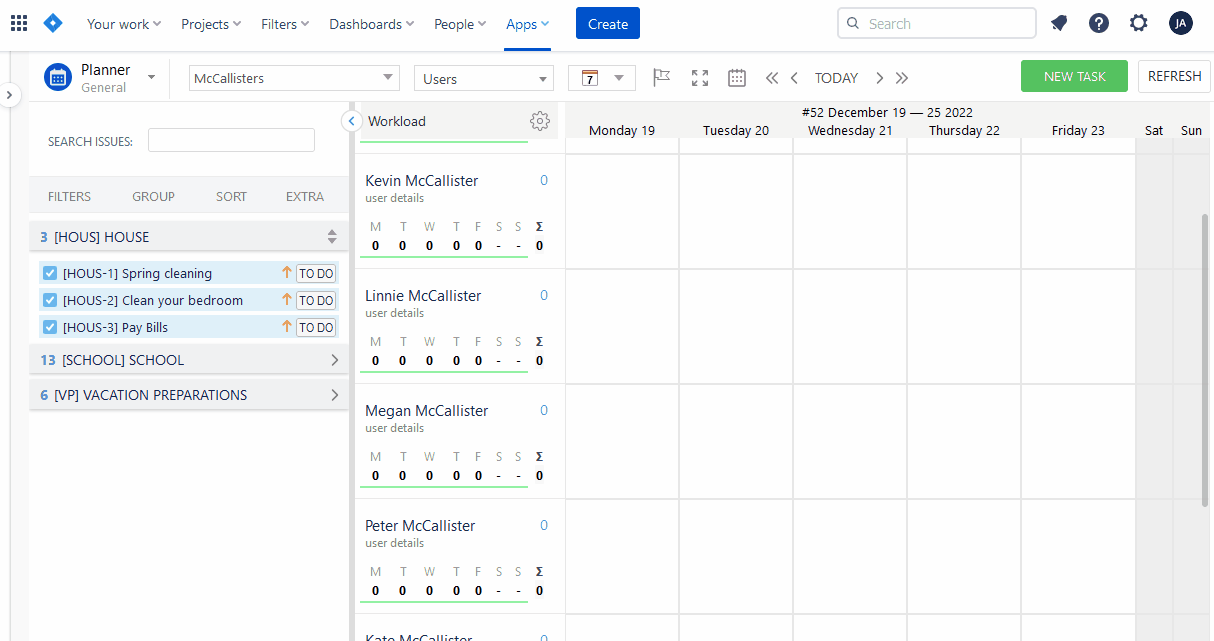Untick HOUS-3 Pay Bills checkbox
Viewport: 1214px width, 641px height.
(x=50, y=327)
